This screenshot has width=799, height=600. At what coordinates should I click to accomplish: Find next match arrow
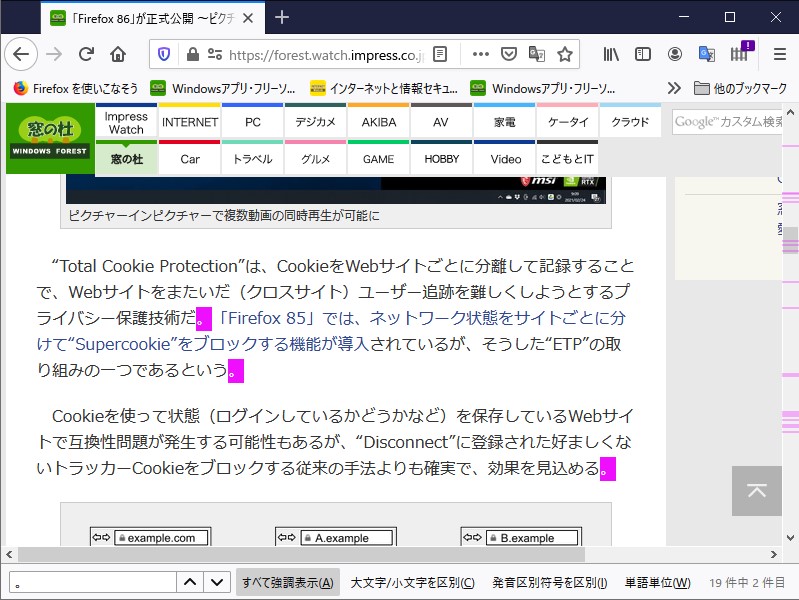(217, 582)
